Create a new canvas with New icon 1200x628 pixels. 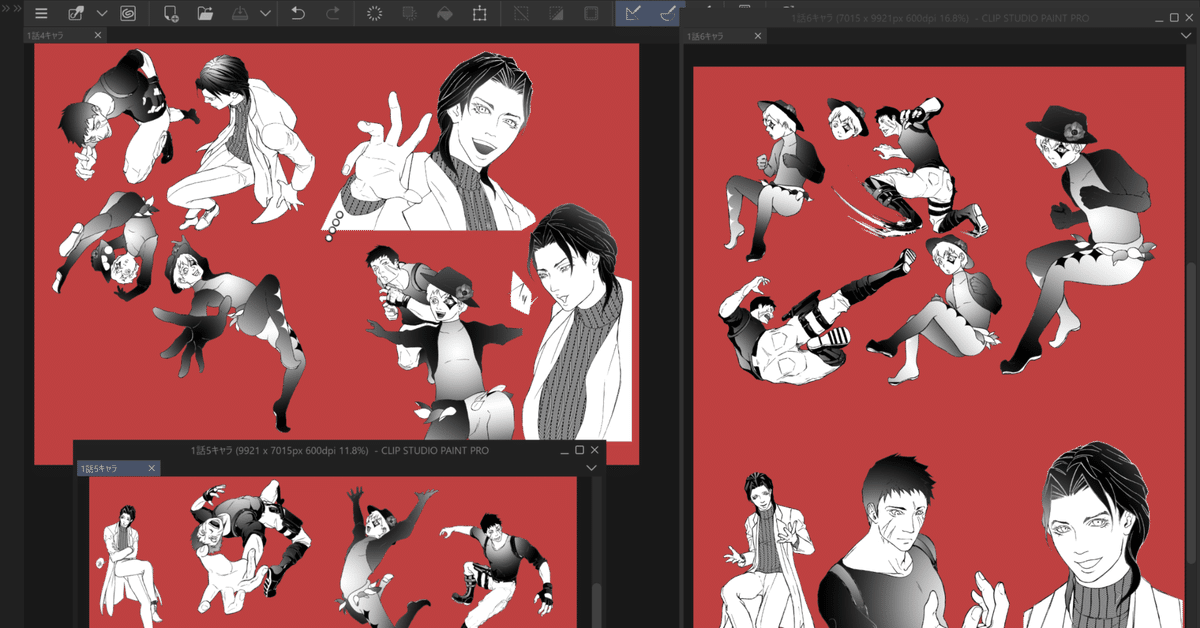(x=171, y=14)
